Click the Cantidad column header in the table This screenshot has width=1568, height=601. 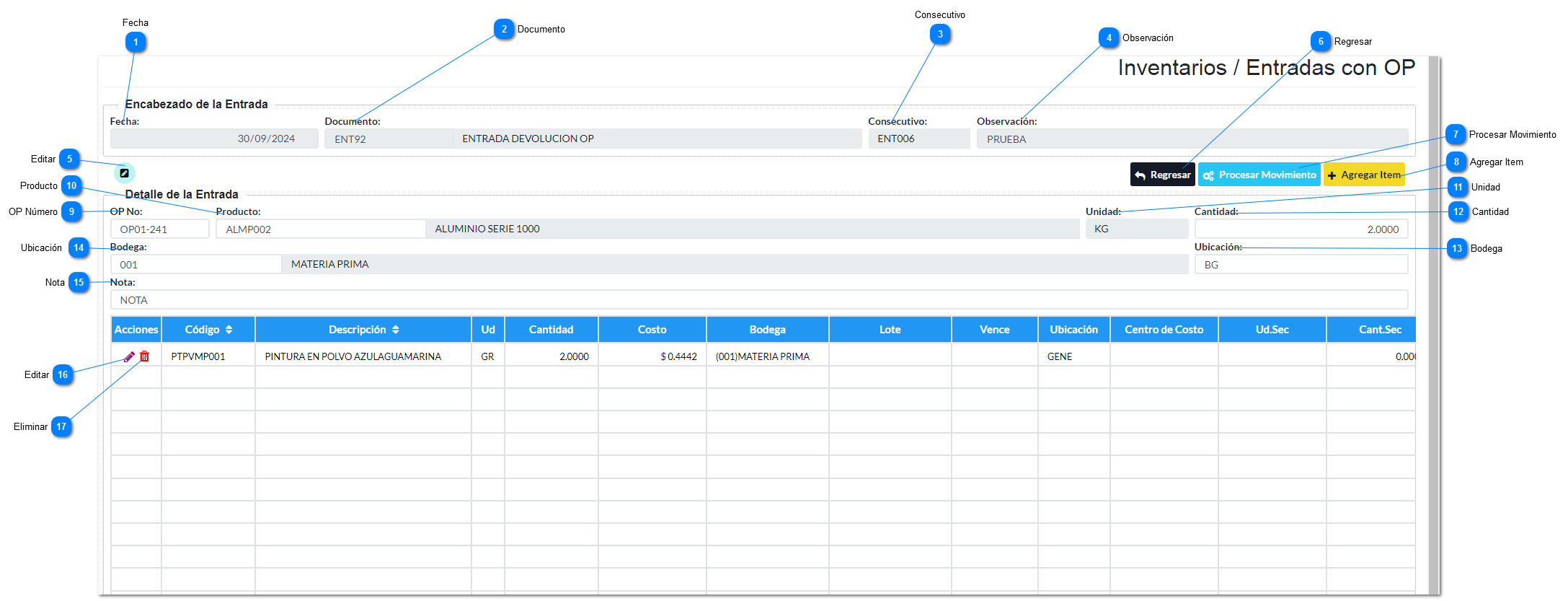tap(552, 330)
